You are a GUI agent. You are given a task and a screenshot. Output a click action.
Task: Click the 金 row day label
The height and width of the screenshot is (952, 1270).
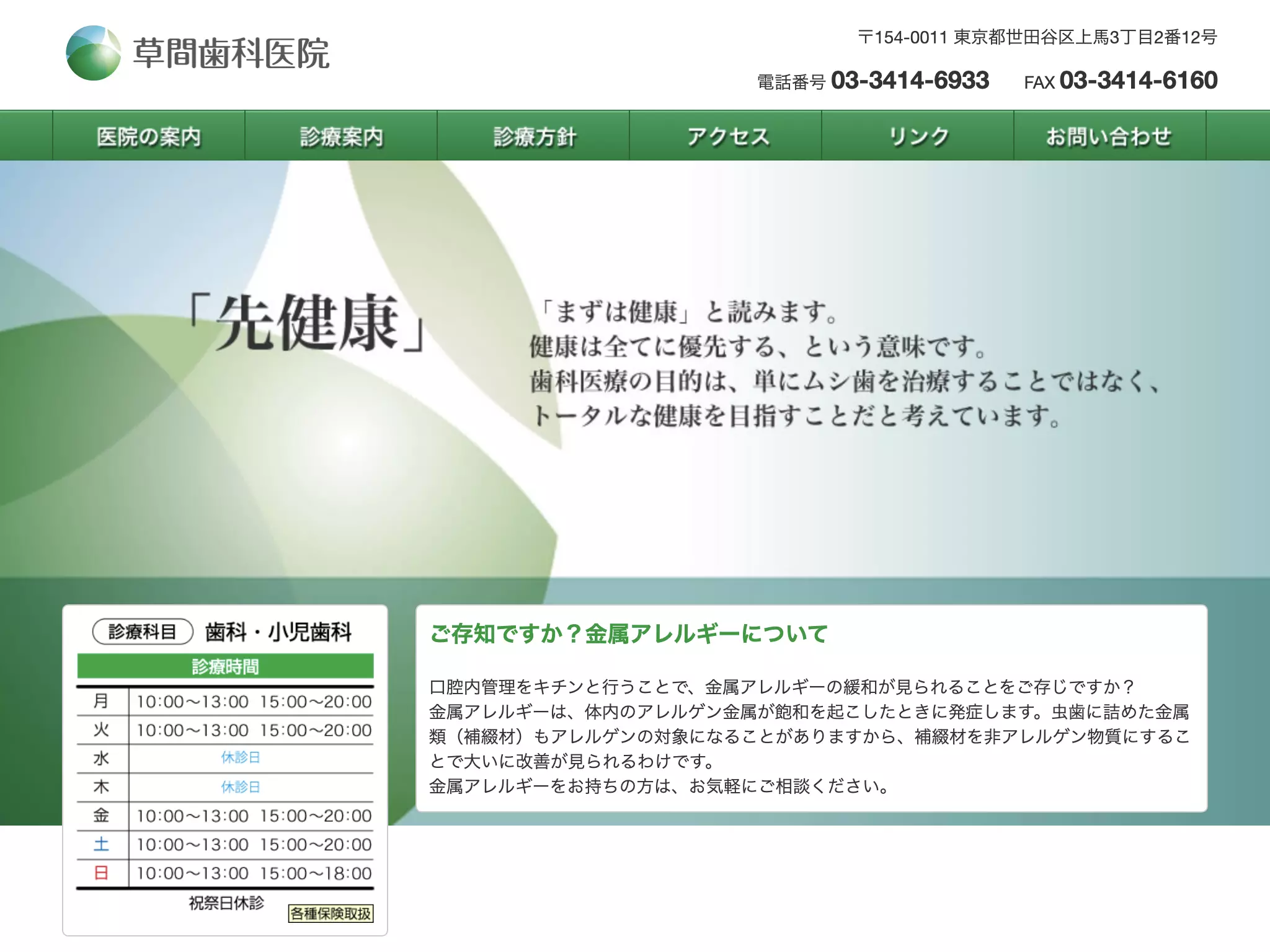point(101,815)
